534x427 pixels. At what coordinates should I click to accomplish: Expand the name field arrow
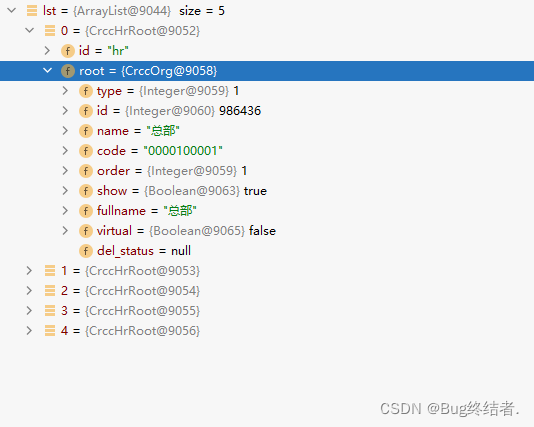[x=65, y=131]
